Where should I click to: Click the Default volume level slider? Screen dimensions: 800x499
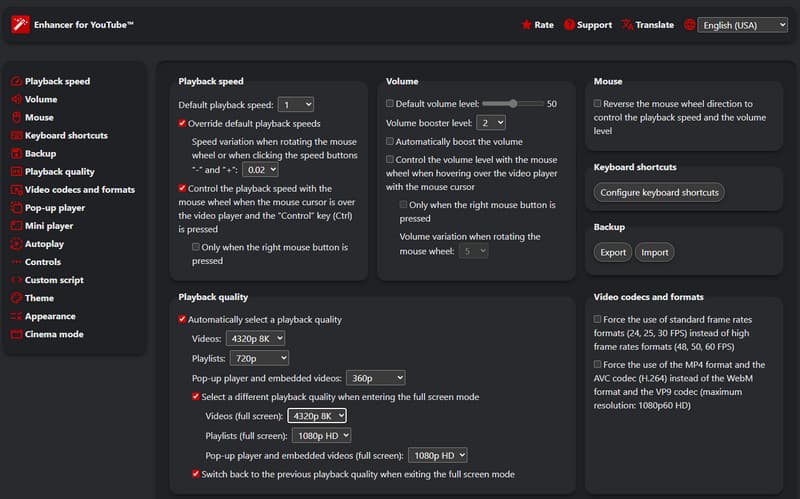click(x=513, y=104)
